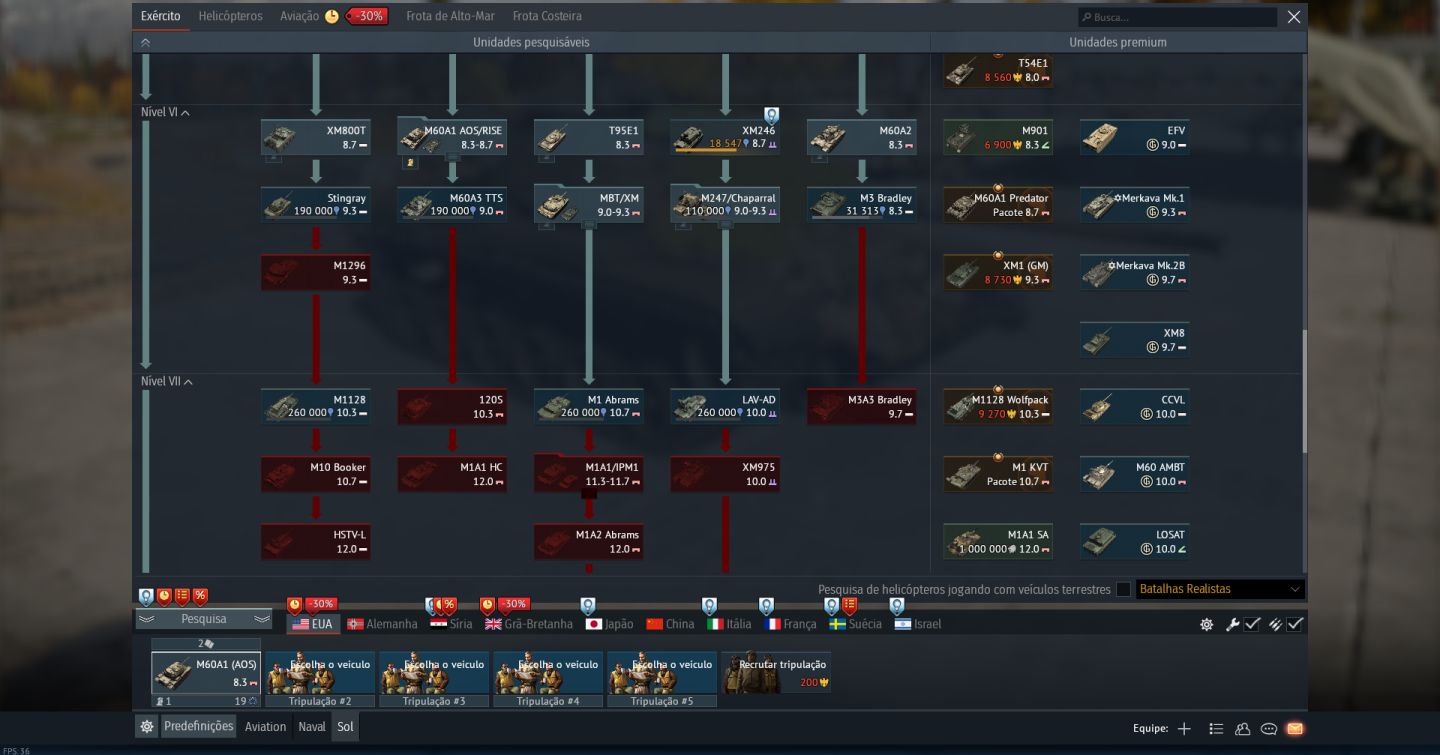Click the Recrutar tripulação button
The width and height of the screenshot is (1440, 755).
click(x=776, y=672)
